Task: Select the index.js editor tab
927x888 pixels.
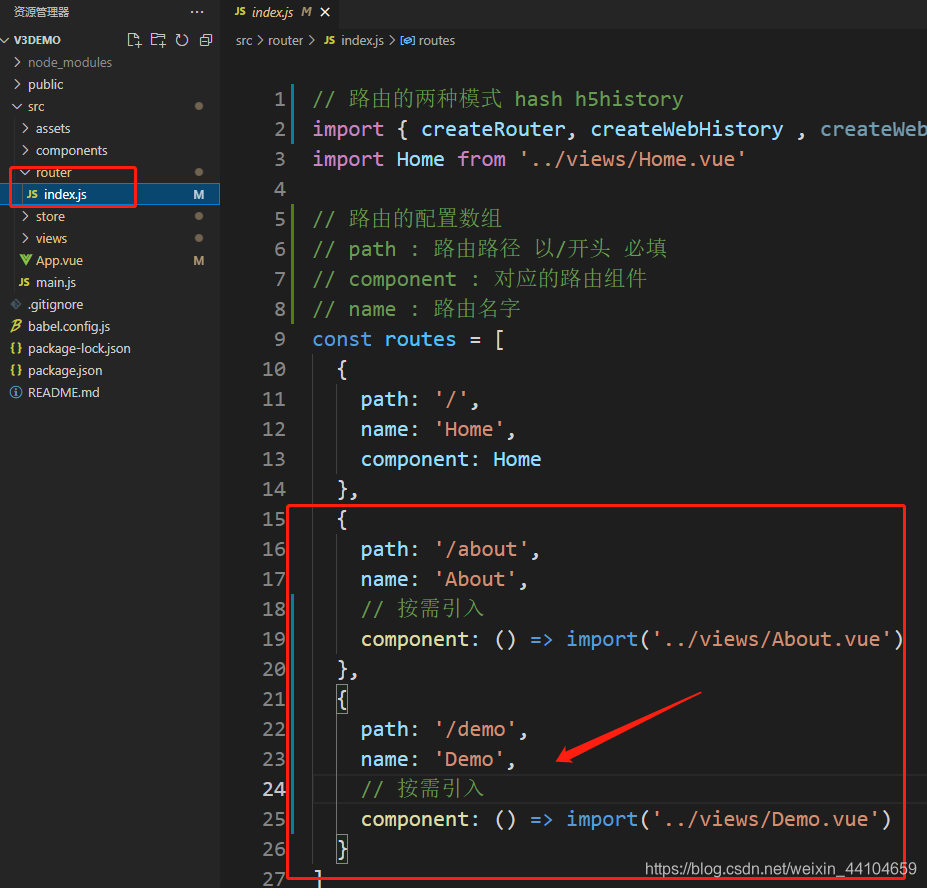Action: [281, 12]
